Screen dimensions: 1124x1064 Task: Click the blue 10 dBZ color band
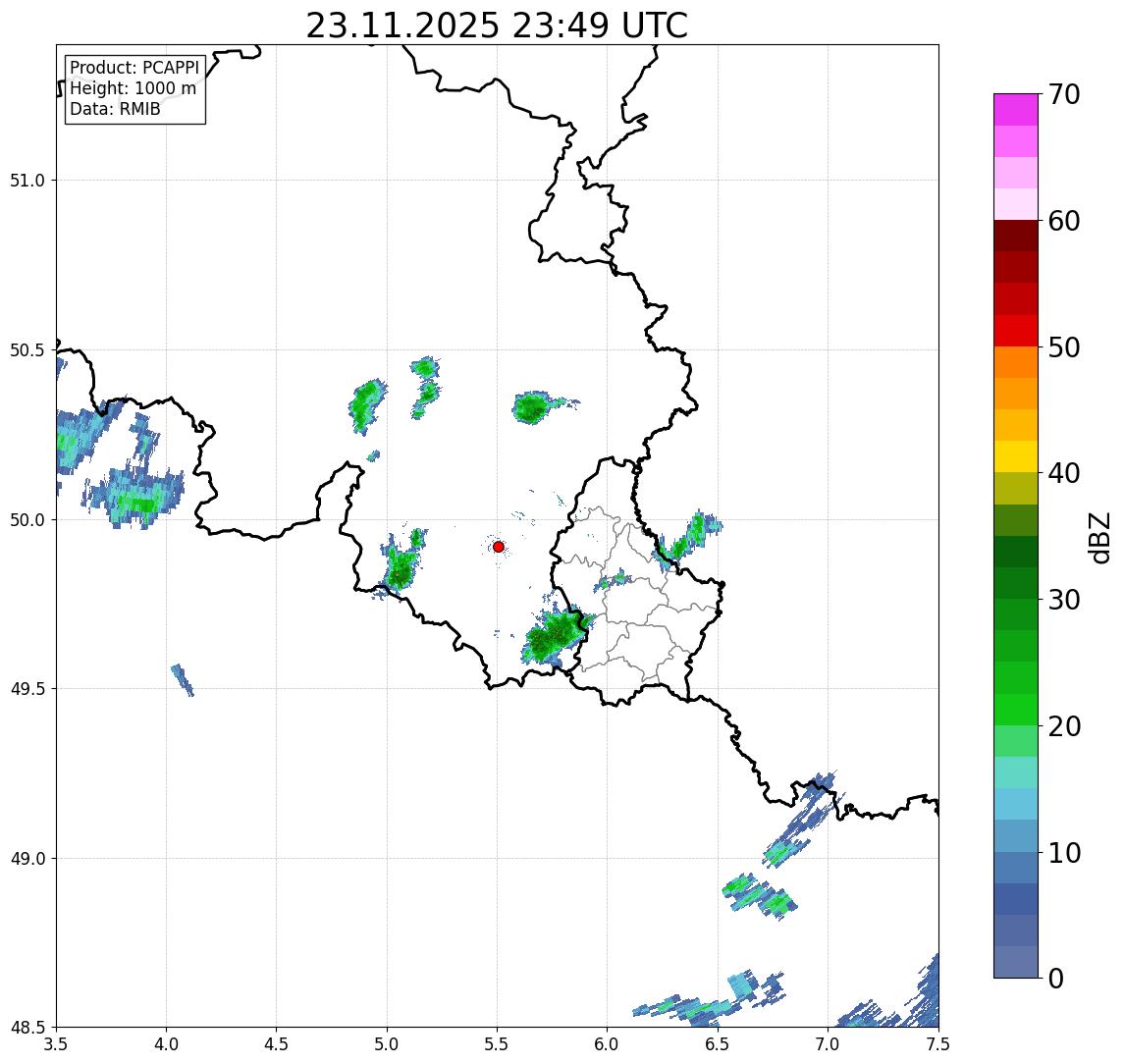1016,867
